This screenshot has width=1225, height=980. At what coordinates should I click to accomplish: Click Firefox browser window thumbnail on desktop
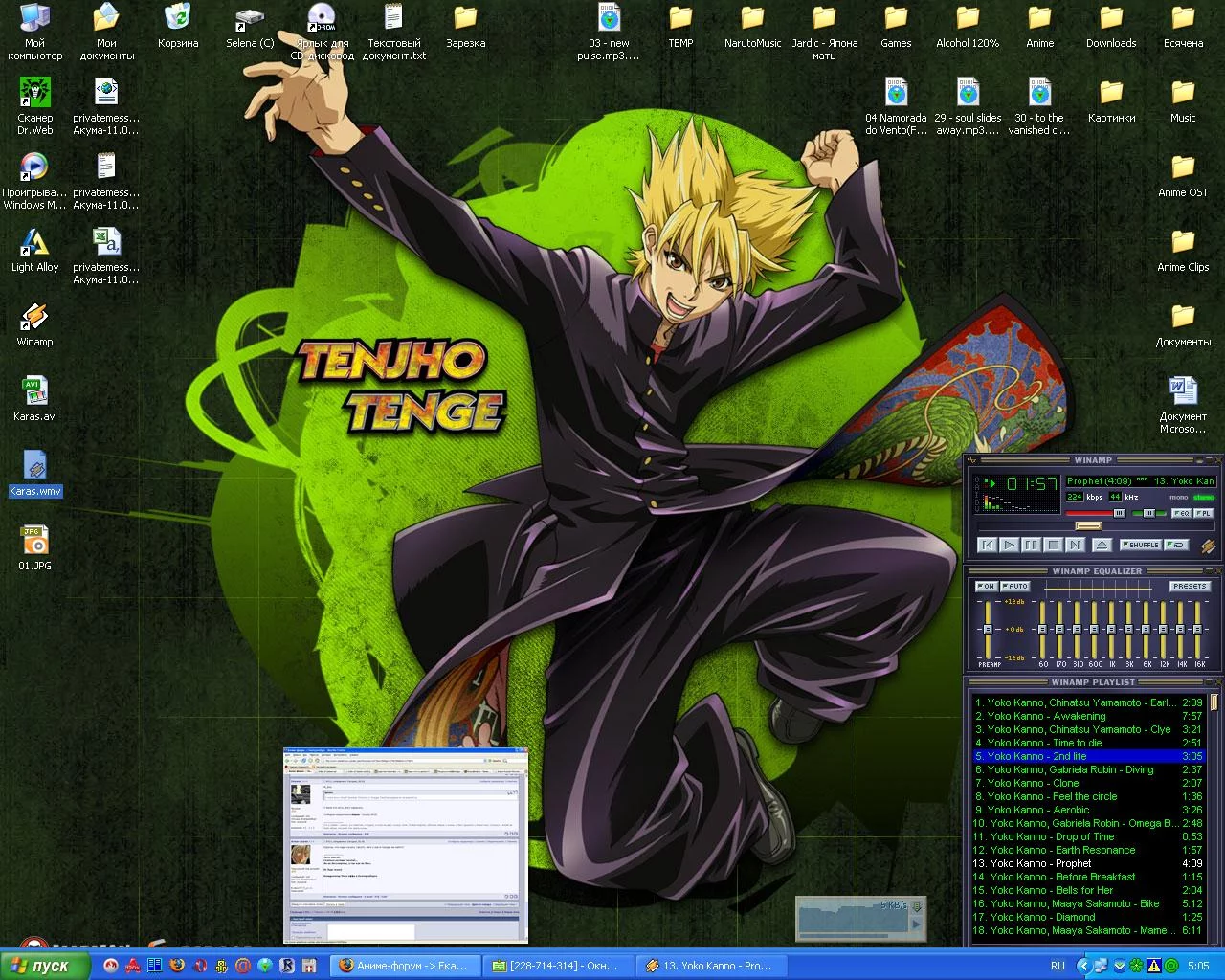406,845
